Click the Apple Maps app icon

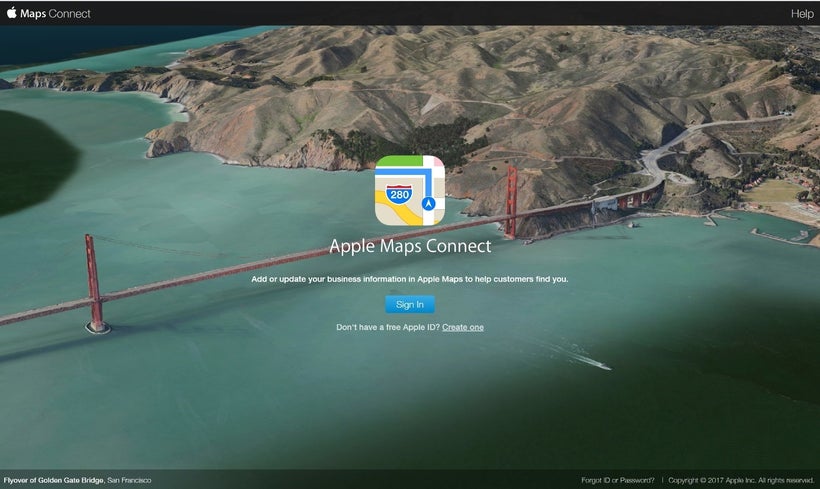pos(410,190)
